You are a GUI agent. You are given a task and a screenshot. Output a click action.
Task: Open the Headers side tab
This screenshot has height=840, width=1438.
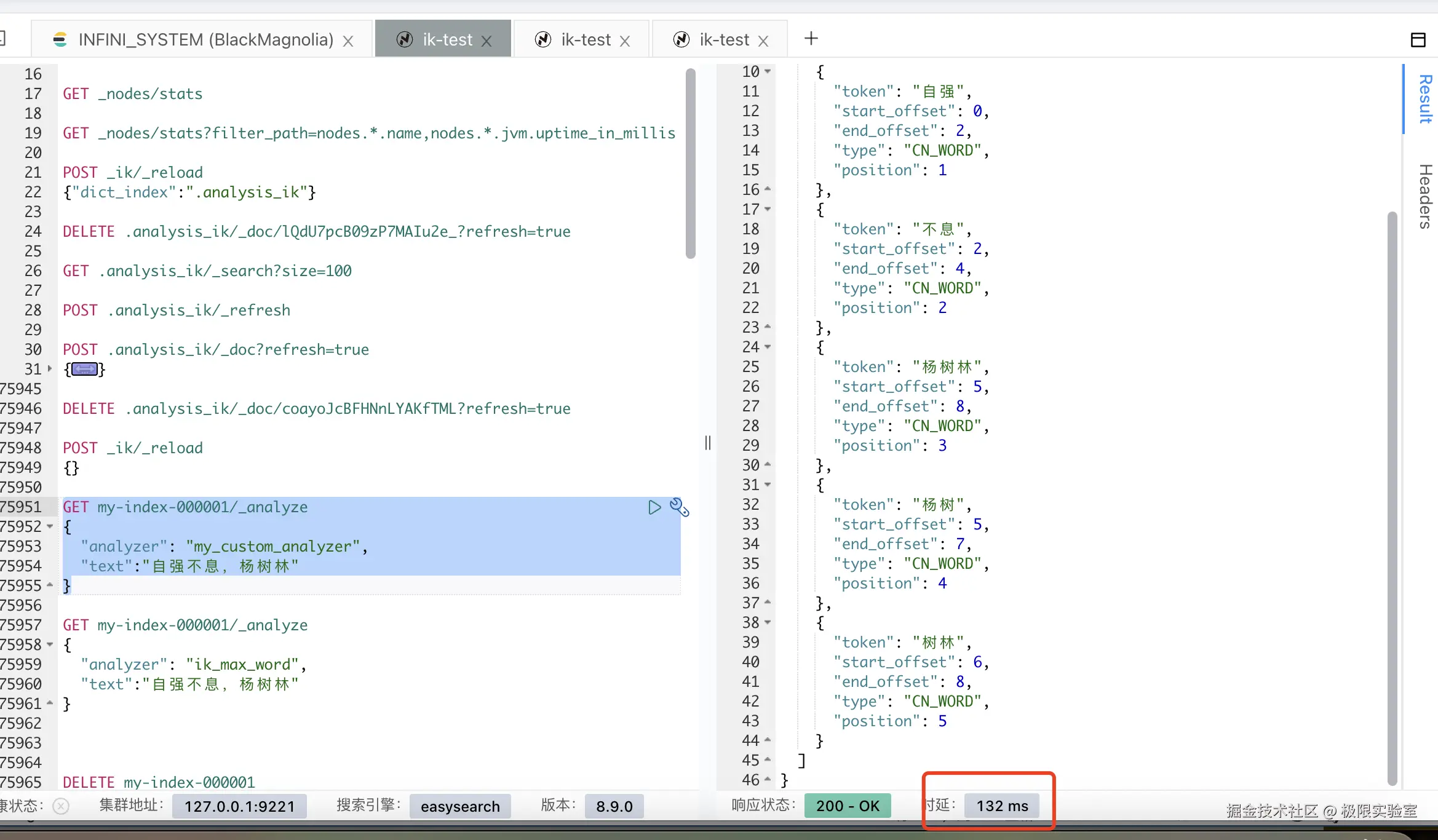1424,197
